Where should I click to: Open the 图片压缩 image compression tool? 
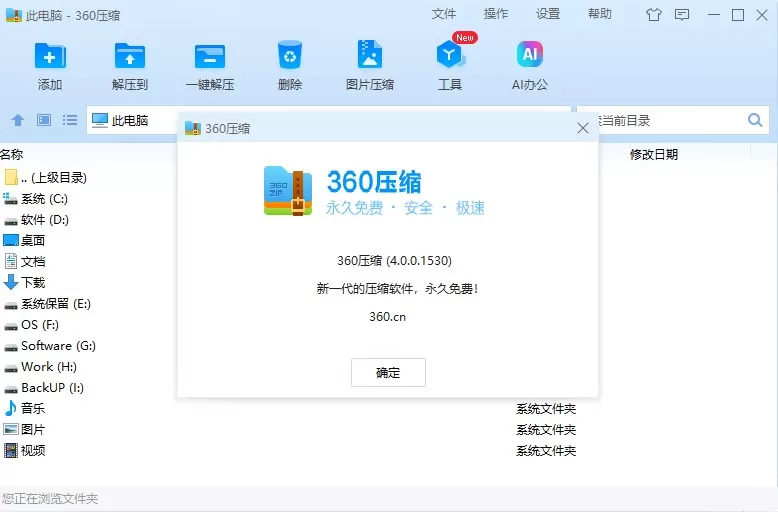370,55
